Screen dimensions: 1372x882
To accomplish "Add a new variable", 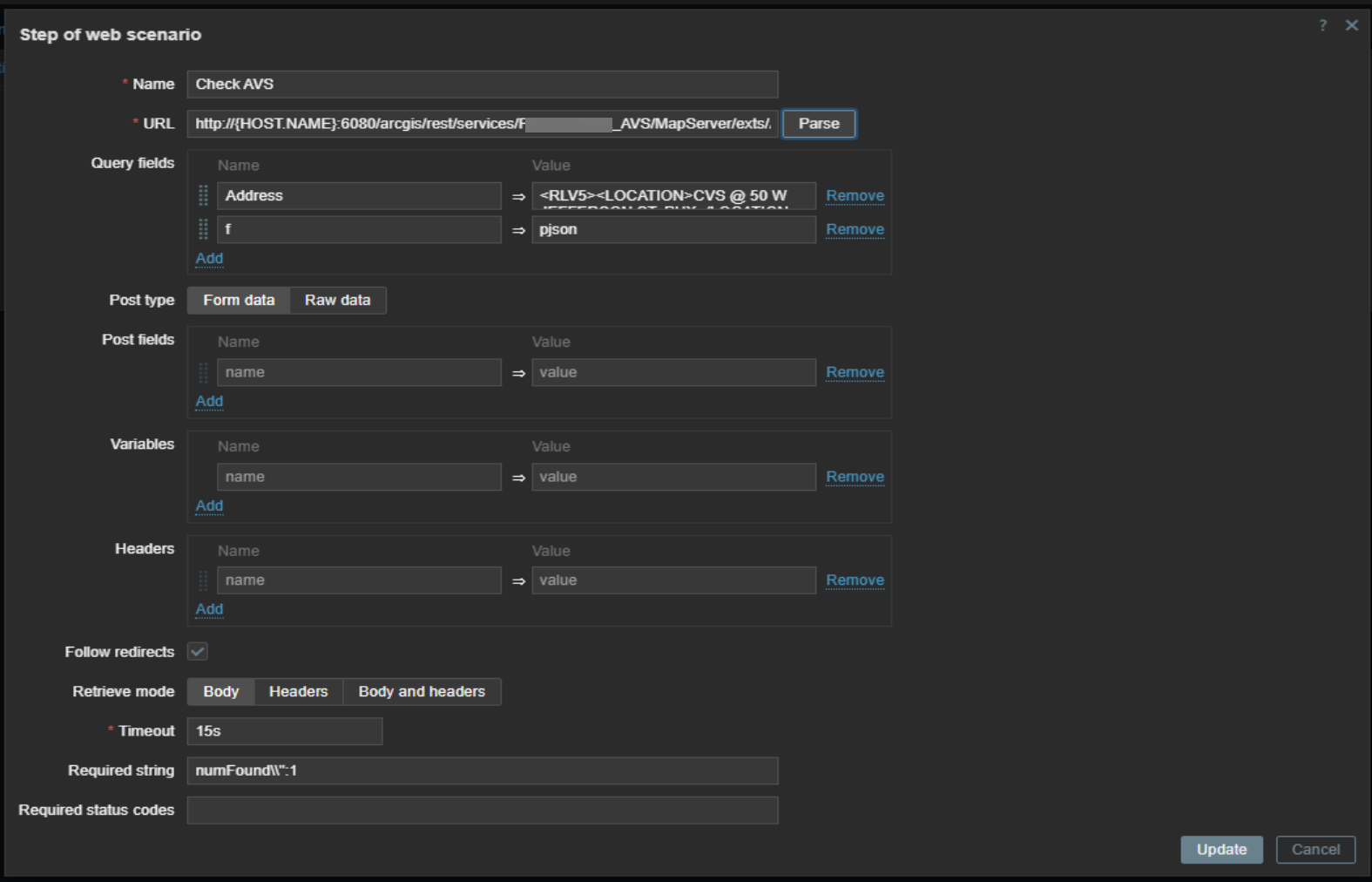I will pyautogui.click(x=209, y=505).
